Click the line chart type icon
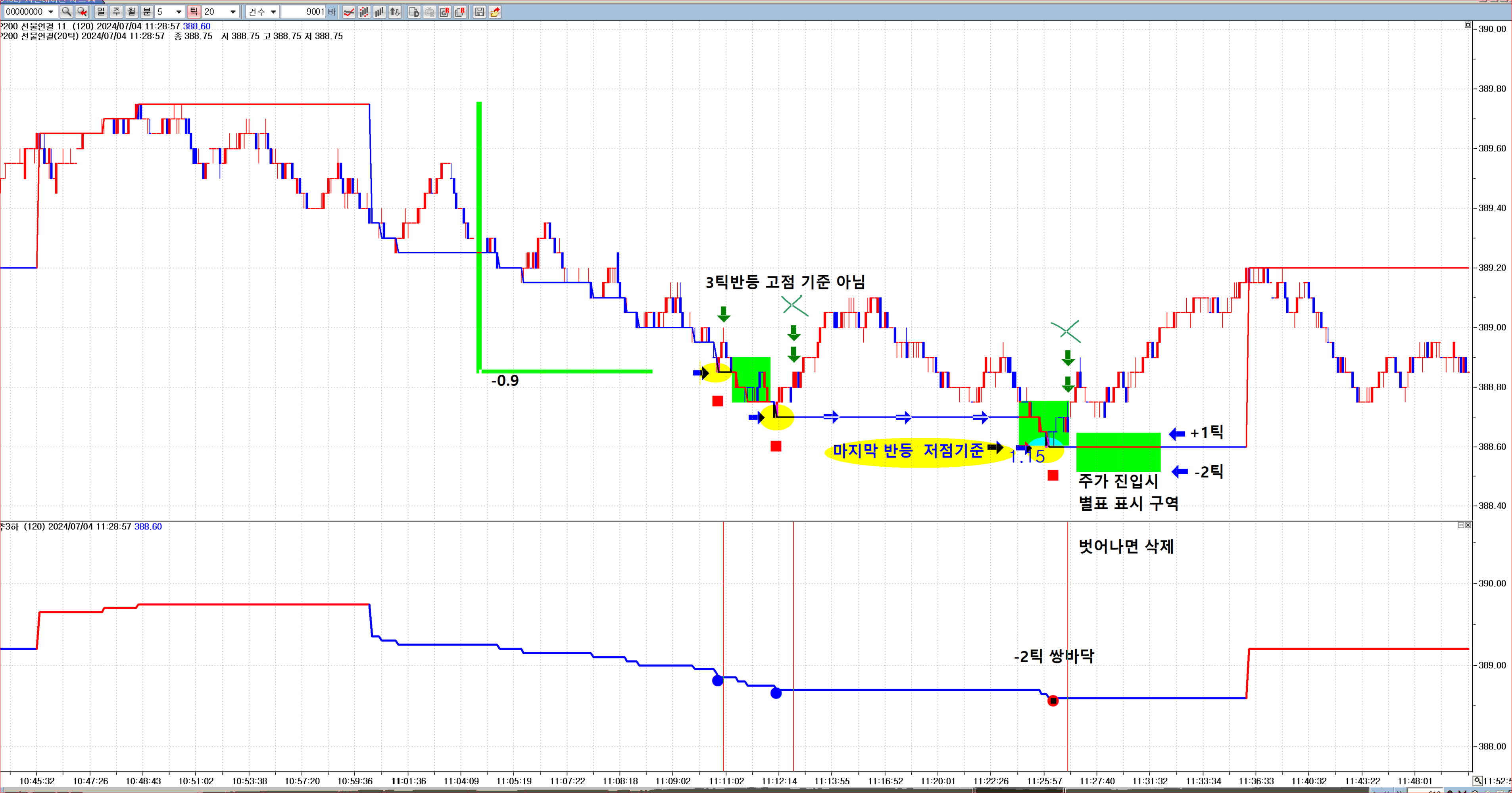The height and width of the screenshot is (793, 1512). pyautogui.click(x=349, y=12)
